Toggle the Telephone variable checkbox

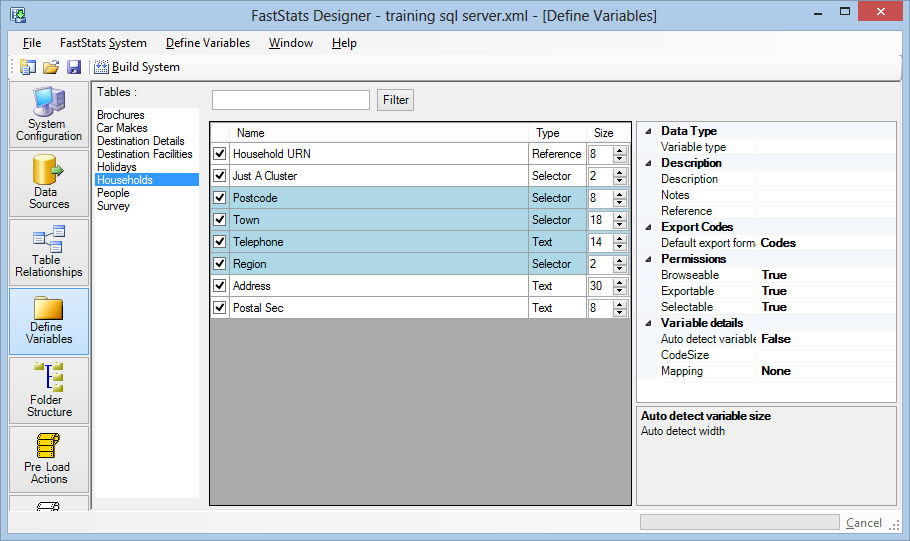click(219, 242)
